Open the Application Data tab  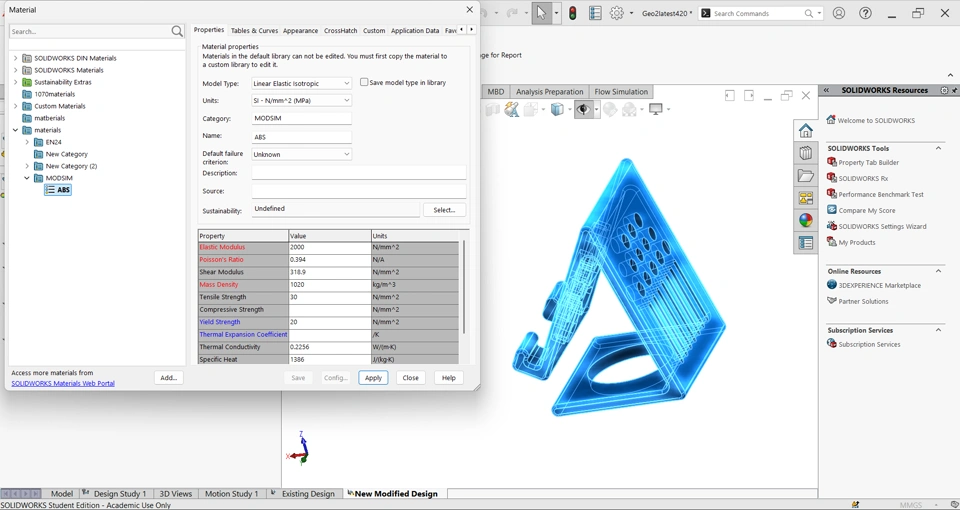click(414, 31)
